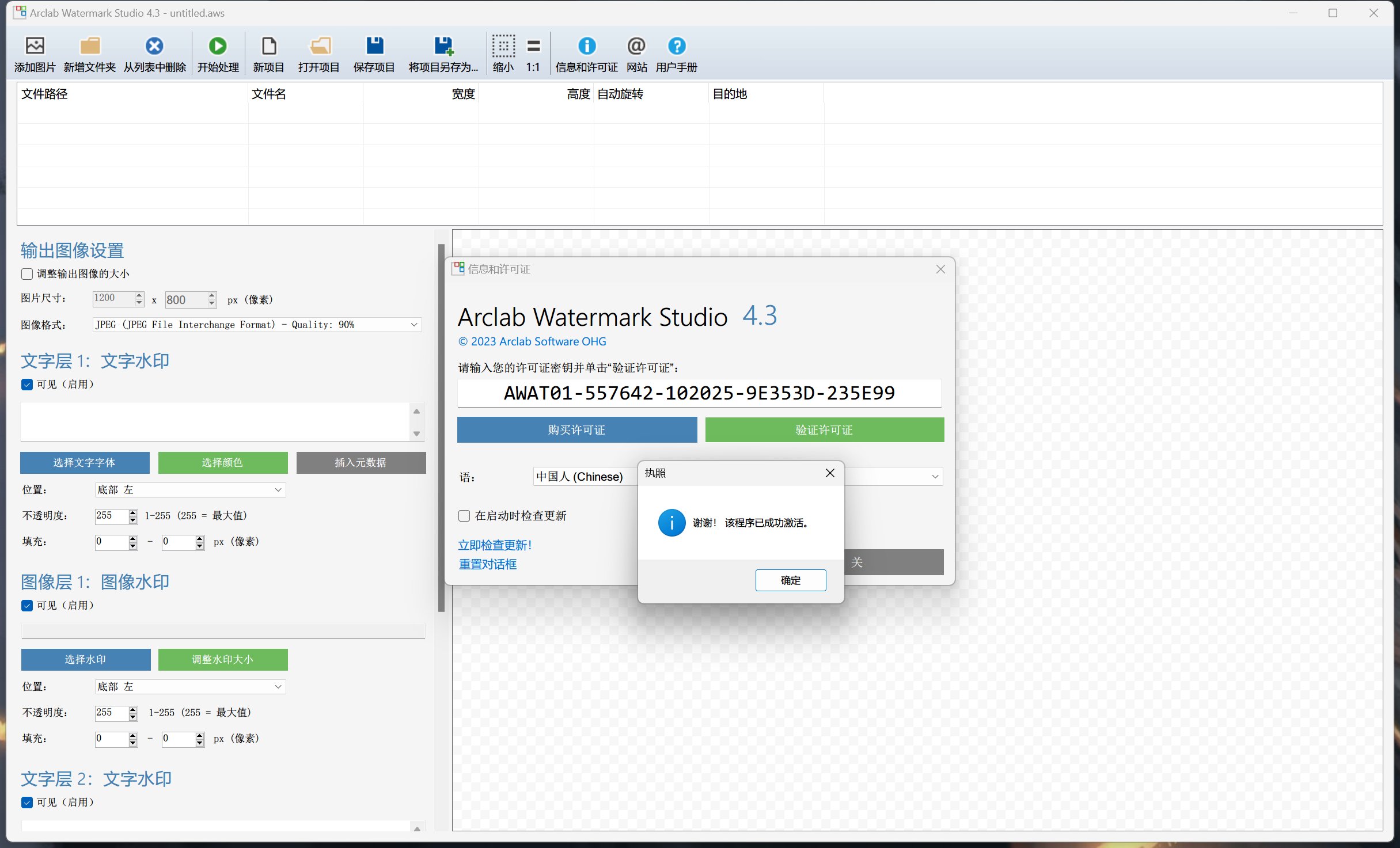Click the gray 关 close button
Viewport: 1400px width, 848px height.
(x=894, y=562)
